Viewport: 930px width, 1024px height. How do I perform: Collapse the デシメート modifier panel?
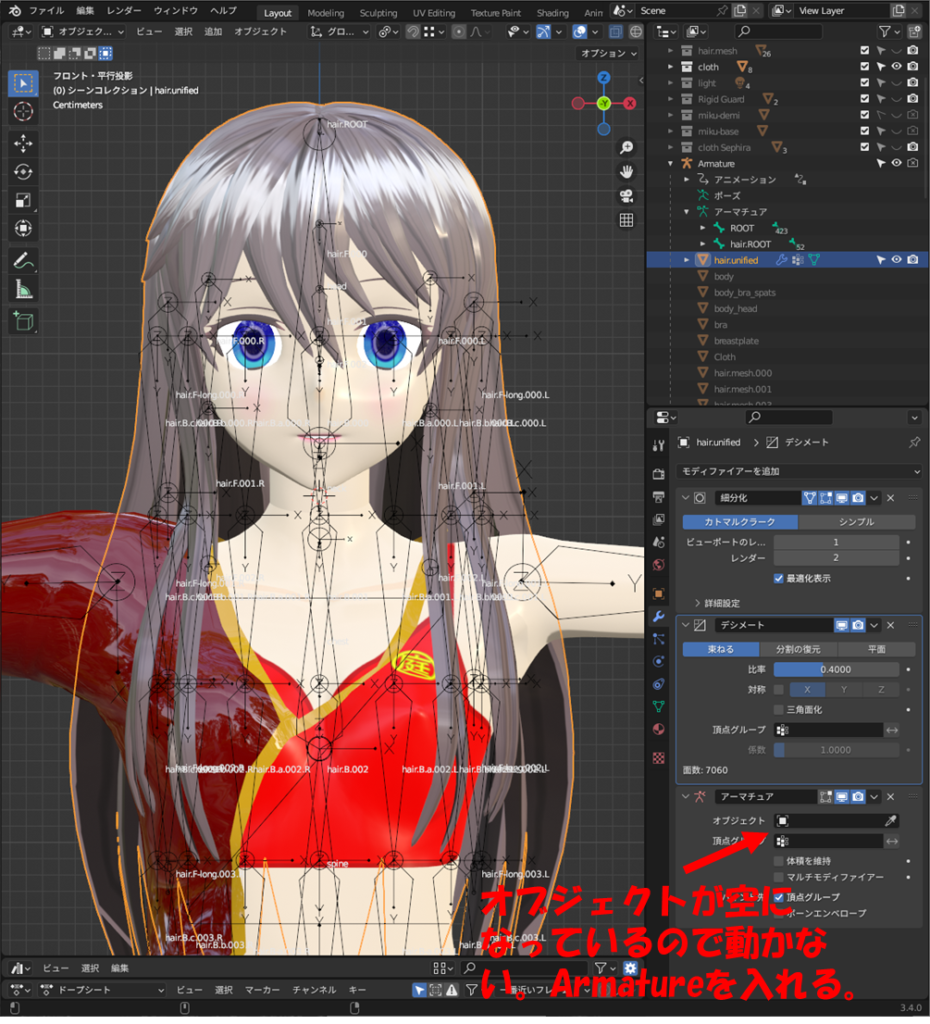[x=685, y=625]
